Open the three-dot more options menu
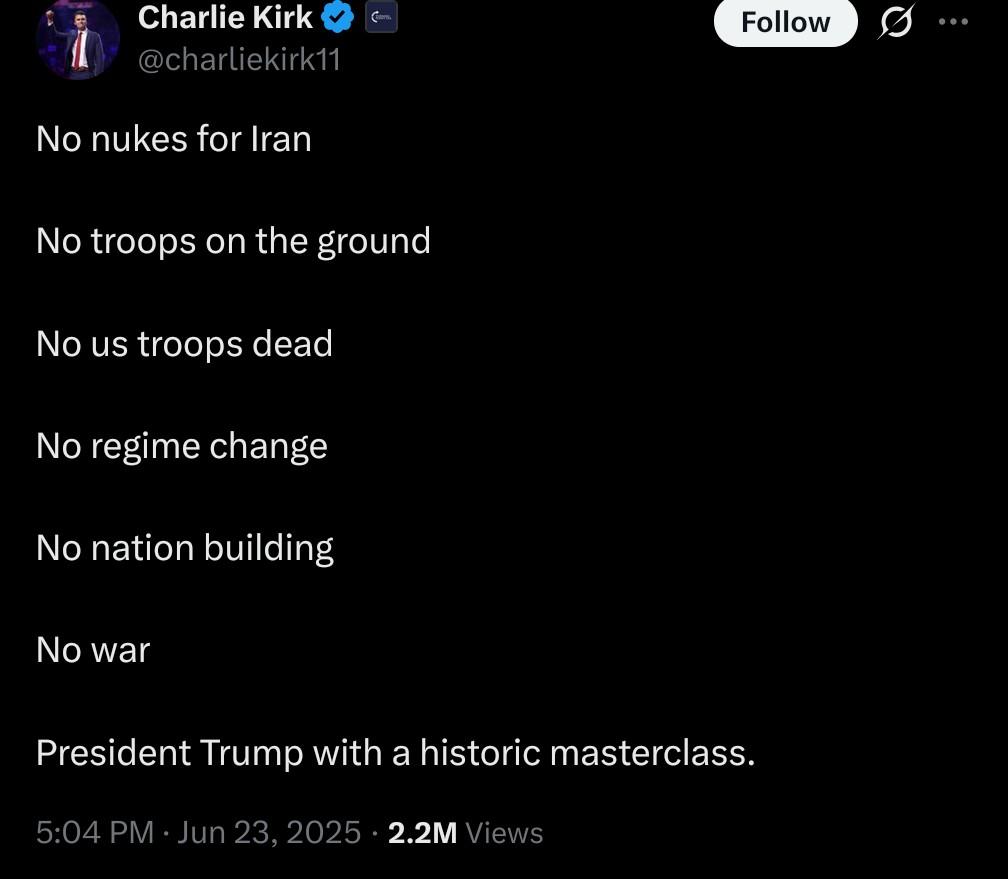1008x879 pixels. [x=953, y=22]
